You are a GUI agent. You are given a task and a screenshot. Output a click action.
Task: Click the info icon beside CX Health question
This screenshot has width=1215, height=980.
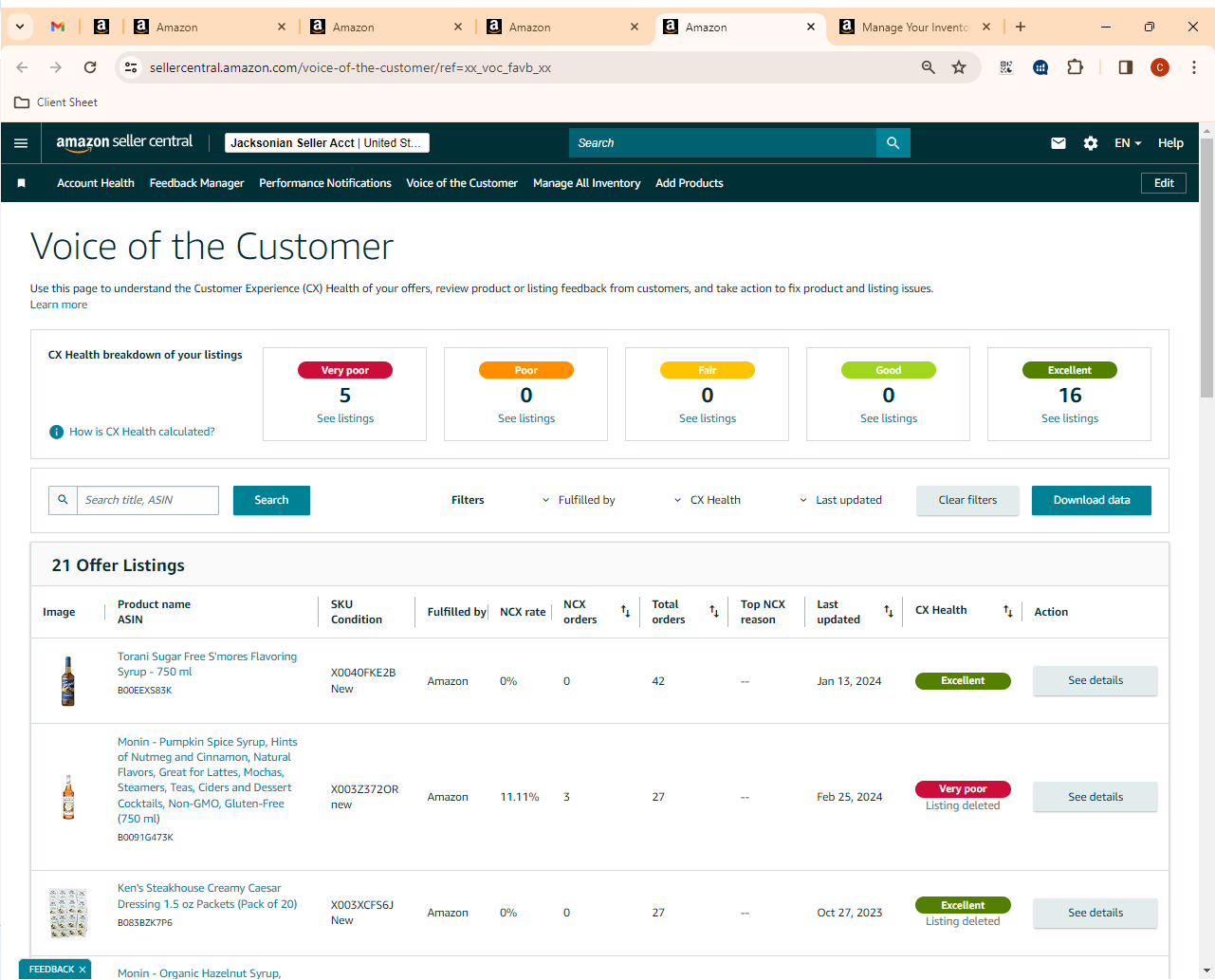click(57, 433)
